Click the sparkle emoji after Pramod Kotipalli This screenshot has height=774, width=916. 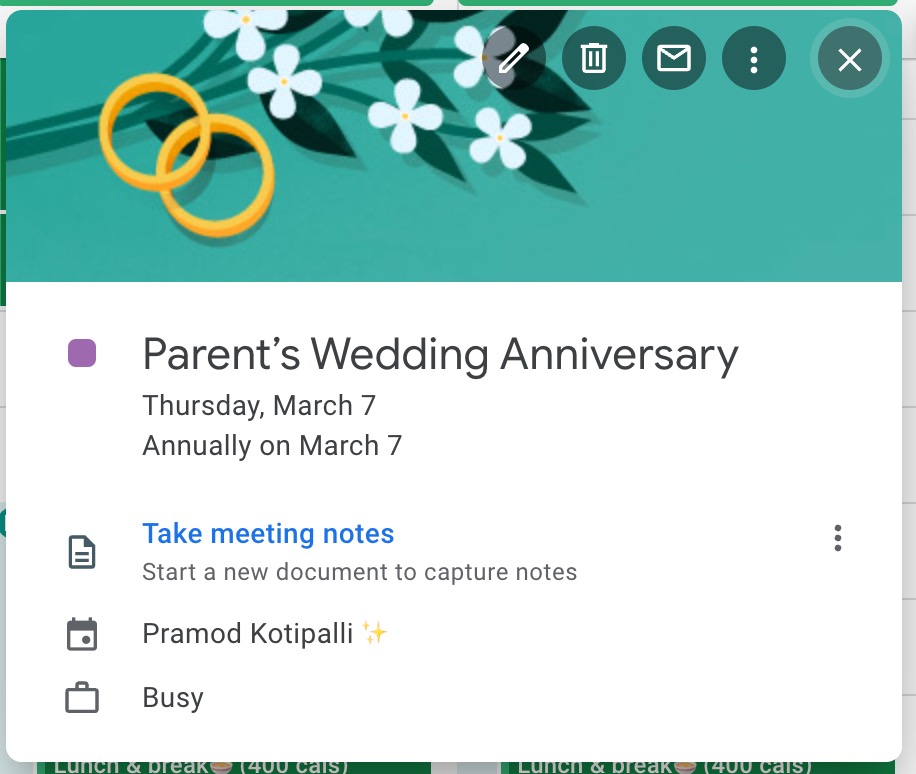coord(375,633)
